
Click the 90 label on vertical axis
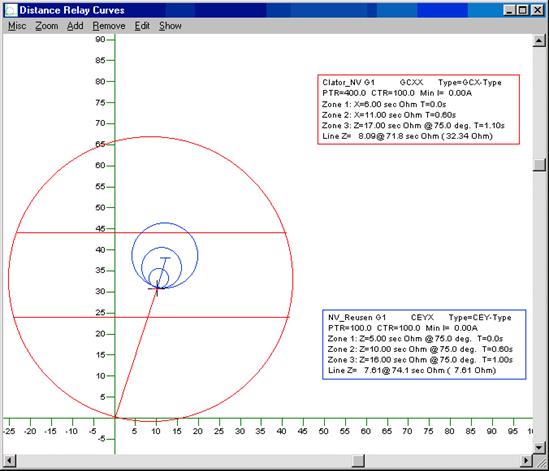click(x=100, y=39)
